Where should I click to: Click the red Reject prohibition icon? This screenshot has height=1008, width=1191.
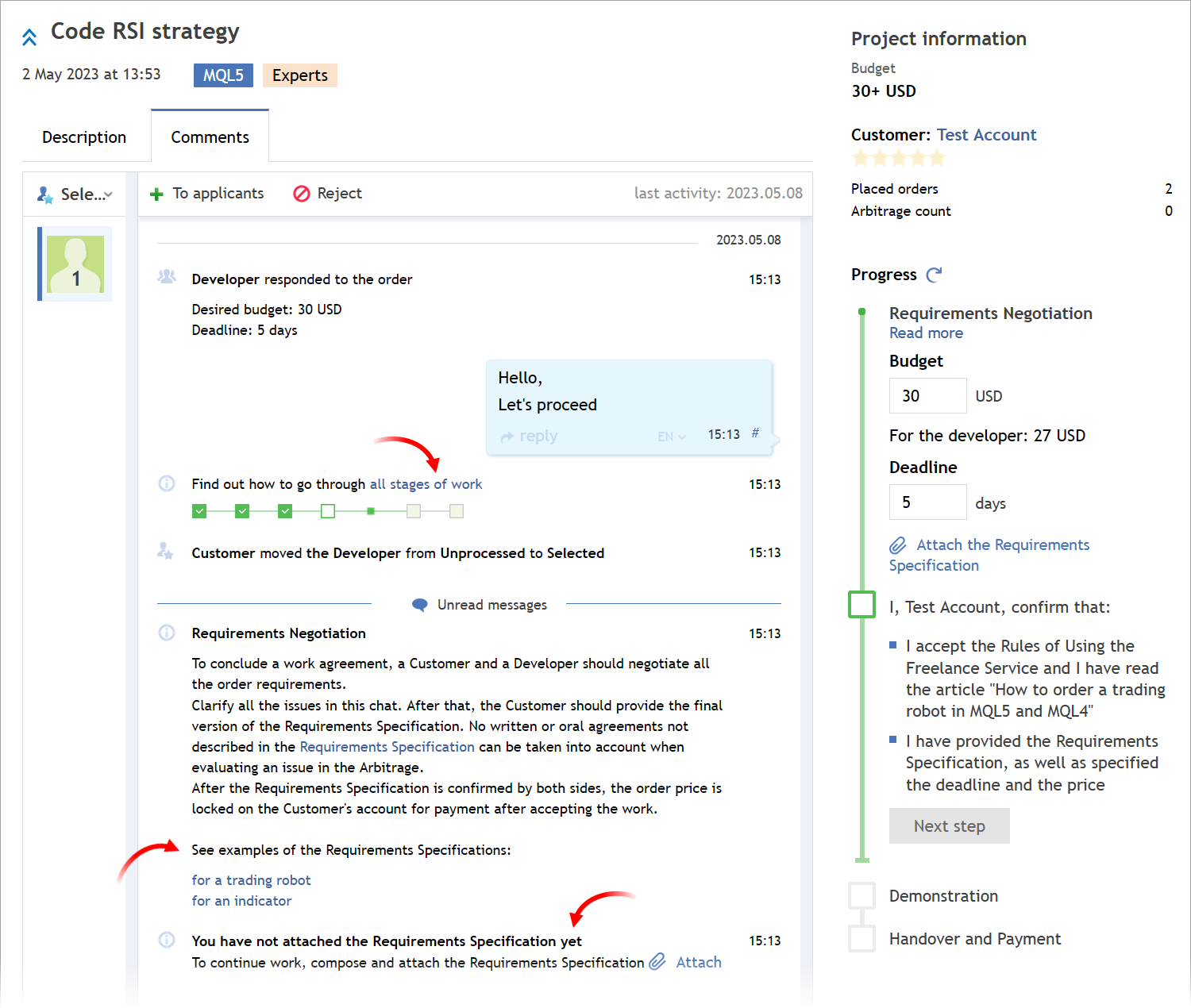301,193
